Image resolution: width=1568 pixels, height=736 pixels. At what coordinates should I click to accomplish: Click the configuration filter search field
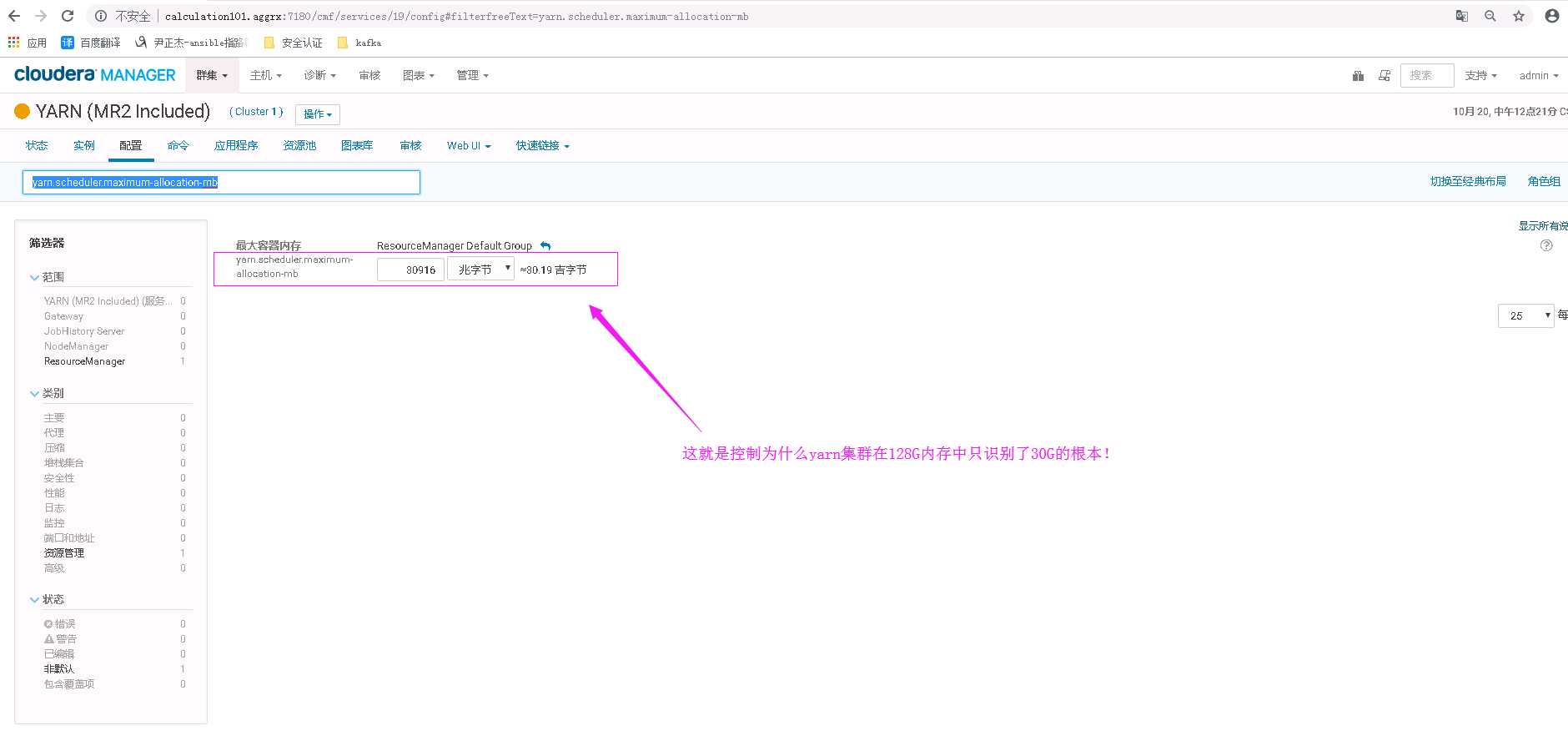pyautogui.click(x=221, y=182)
